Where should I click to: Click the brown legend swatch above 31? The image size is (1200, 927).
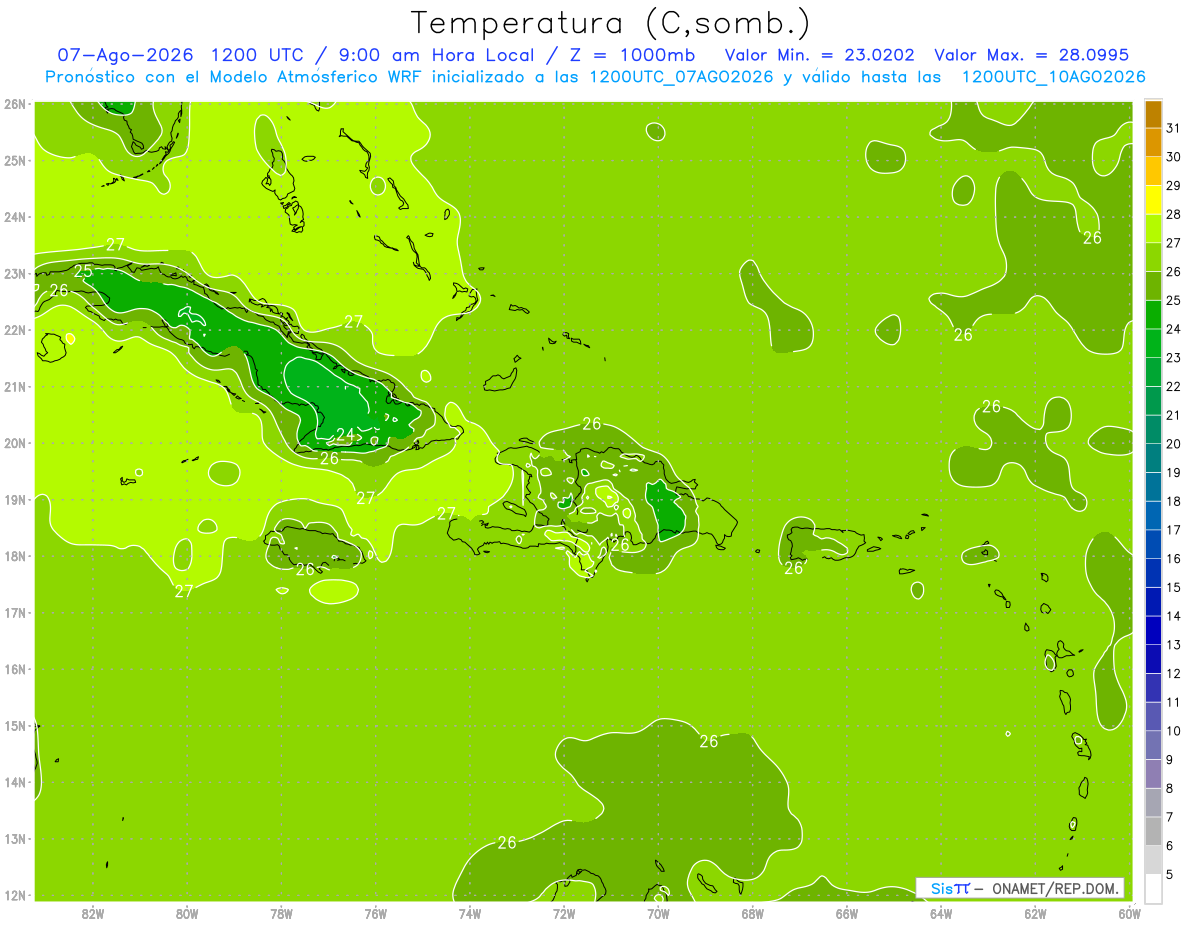(x=1153, y=114)
